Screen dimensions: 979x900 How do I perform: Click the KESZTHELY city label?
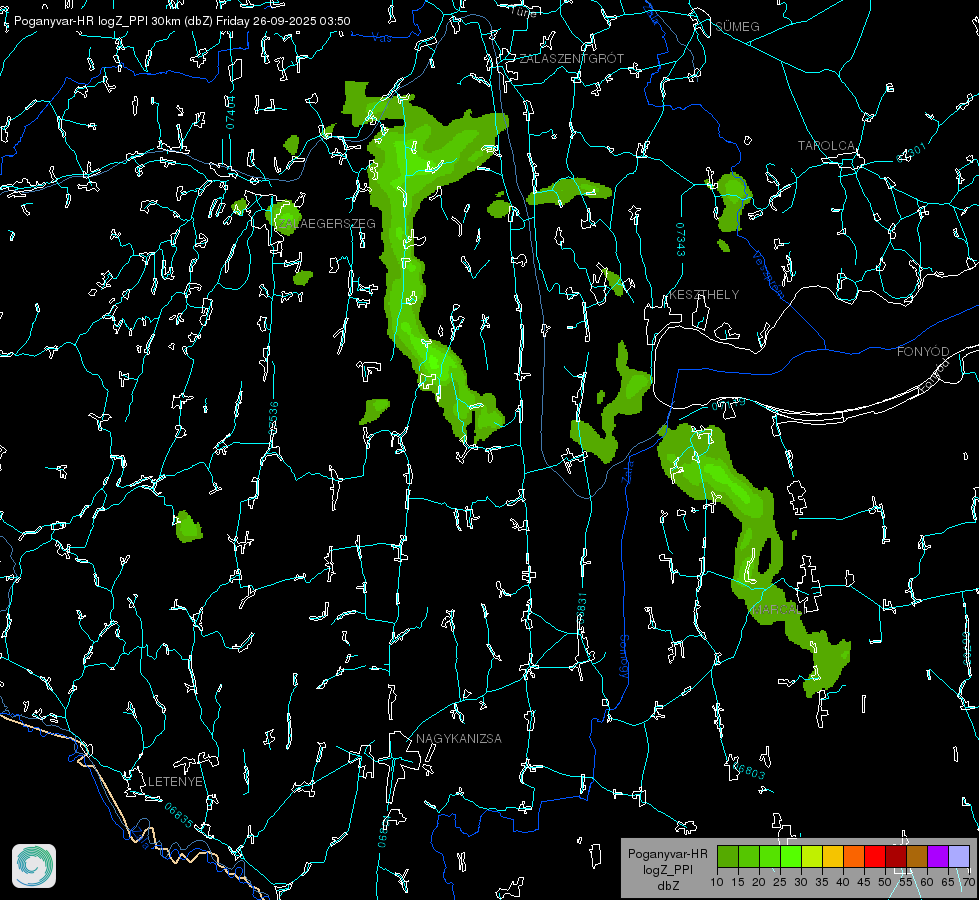tap(704, 294)
